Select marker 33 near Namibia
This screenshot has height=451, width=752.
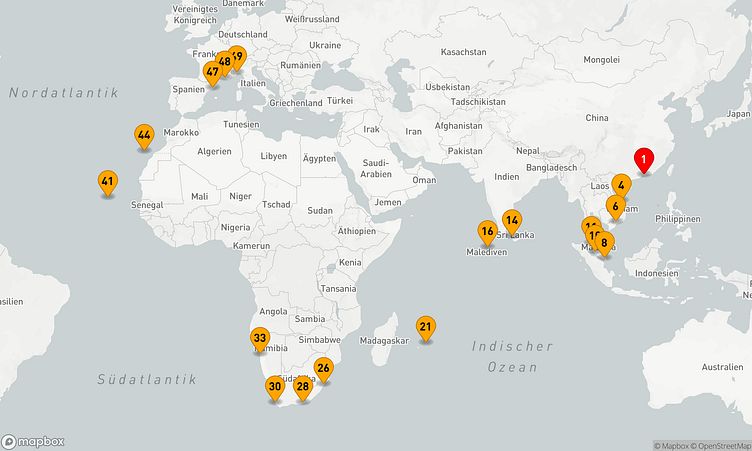(260, 338)
